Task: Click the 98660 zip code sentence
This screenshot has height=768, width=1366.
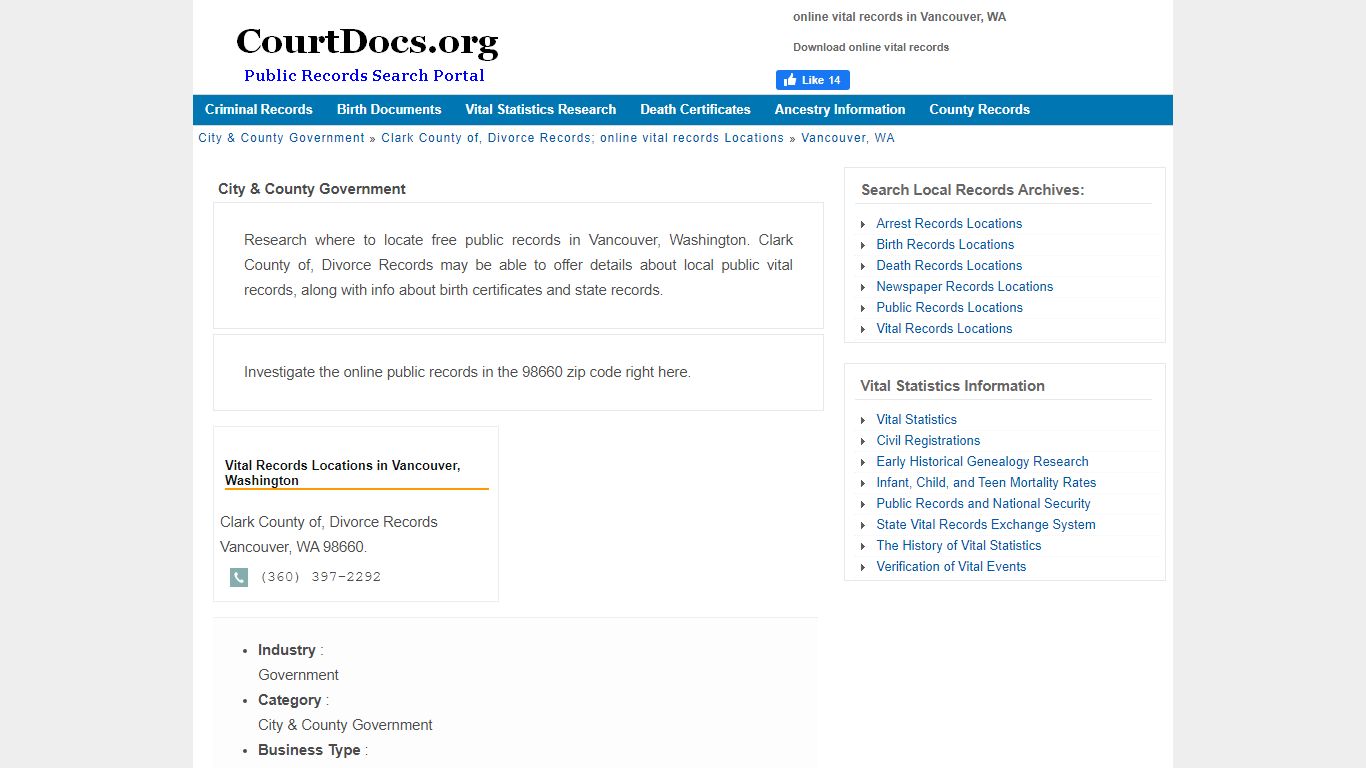Action: point(467,372)
